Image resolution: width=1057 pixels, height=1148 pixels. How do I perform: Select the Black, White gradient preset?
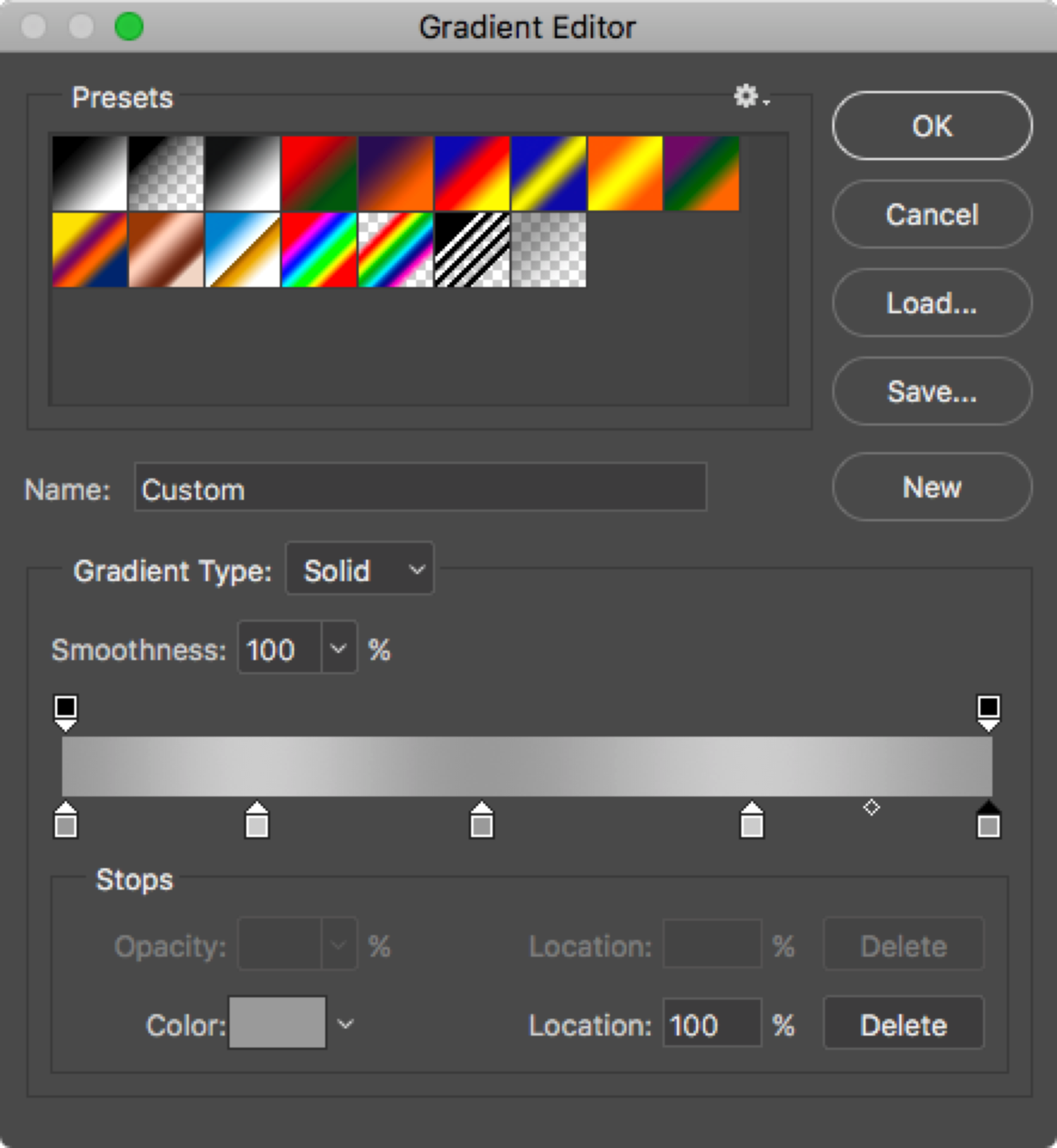point(242,173)
